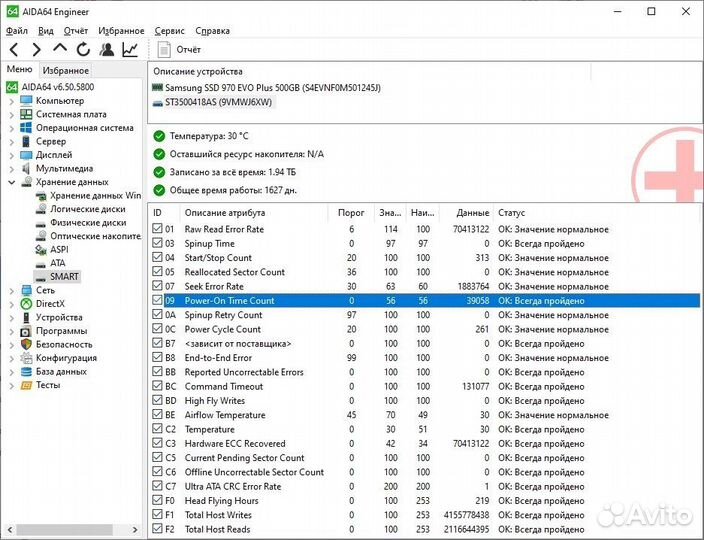
Task: Click the tree scrollbar right arrow
Action: [x=135, y=530]
